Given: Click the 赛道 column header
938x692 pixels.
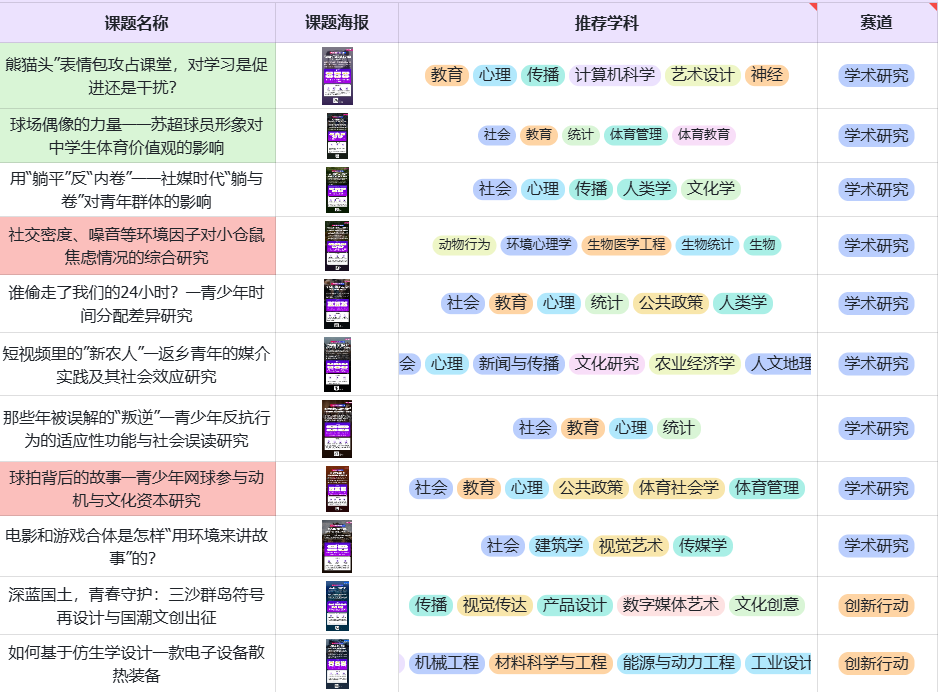Looking at the screenshot, I should click(x=877, y=20).
